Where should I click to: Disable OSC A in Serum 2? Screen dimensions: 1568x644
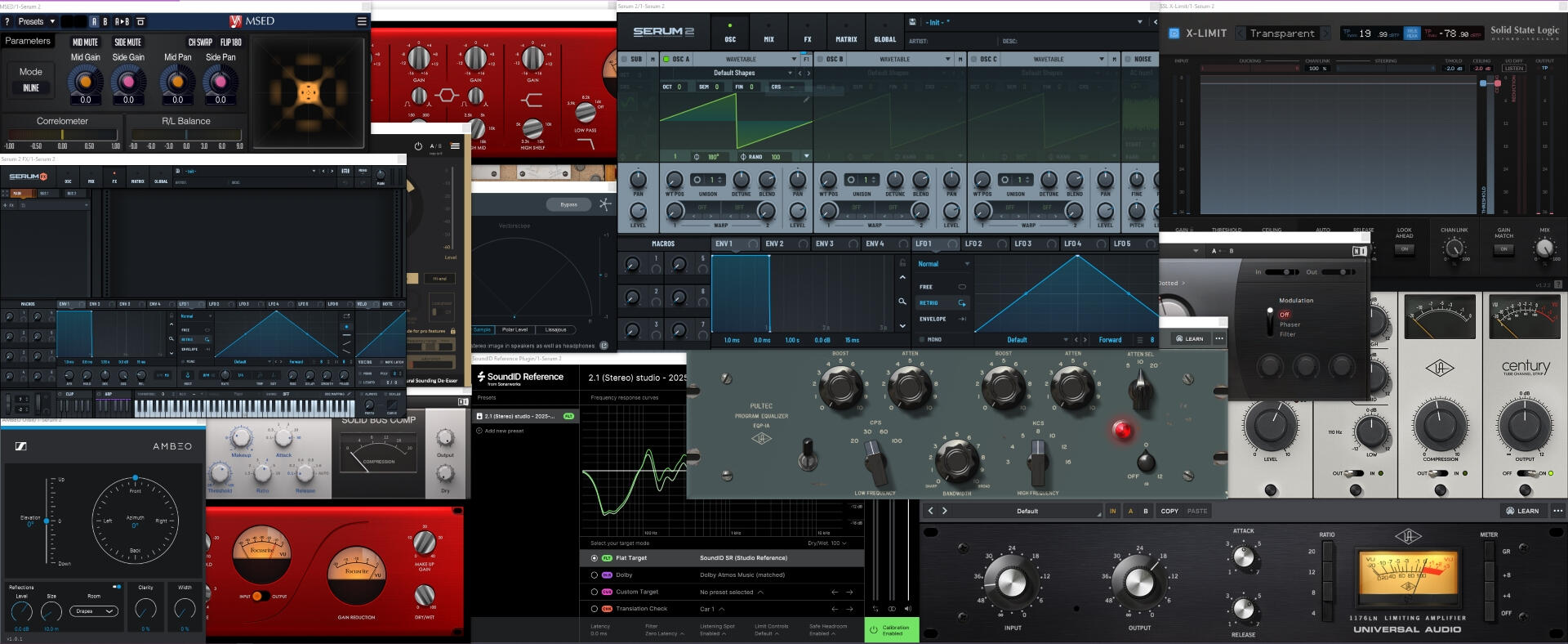(x=666, y=59)
